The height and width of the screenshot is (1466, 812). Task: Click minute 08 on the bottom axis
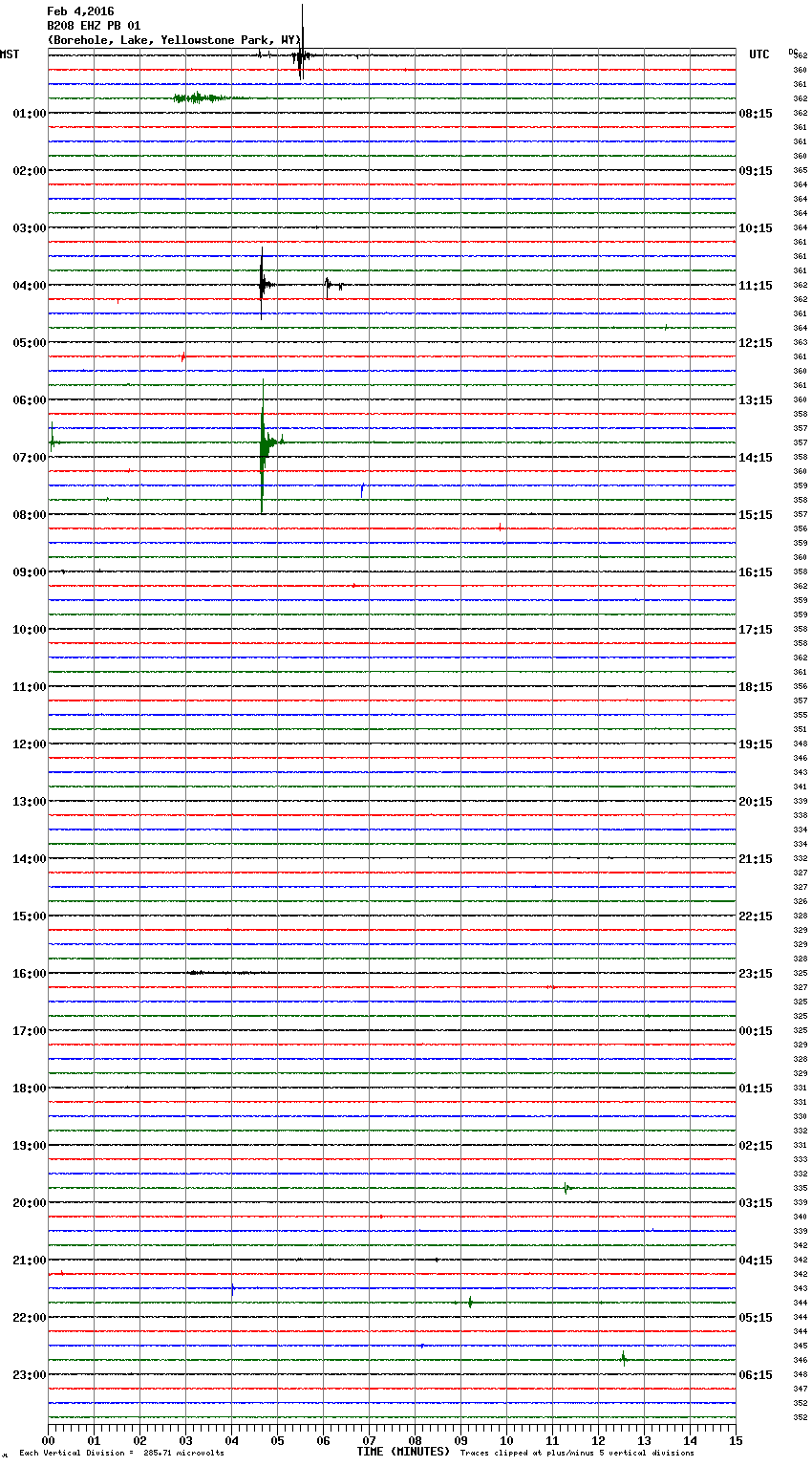point(415,1440)
